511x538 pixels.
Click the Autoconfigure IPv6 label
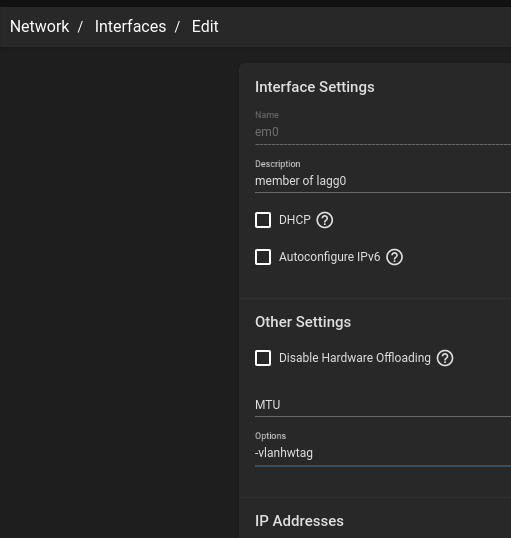point(329,257)
